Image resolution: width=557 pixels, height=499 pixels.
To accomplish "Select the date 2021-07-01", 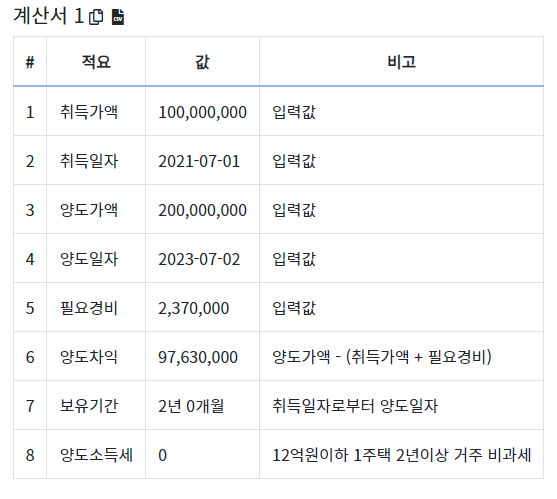I will point(199,161).
